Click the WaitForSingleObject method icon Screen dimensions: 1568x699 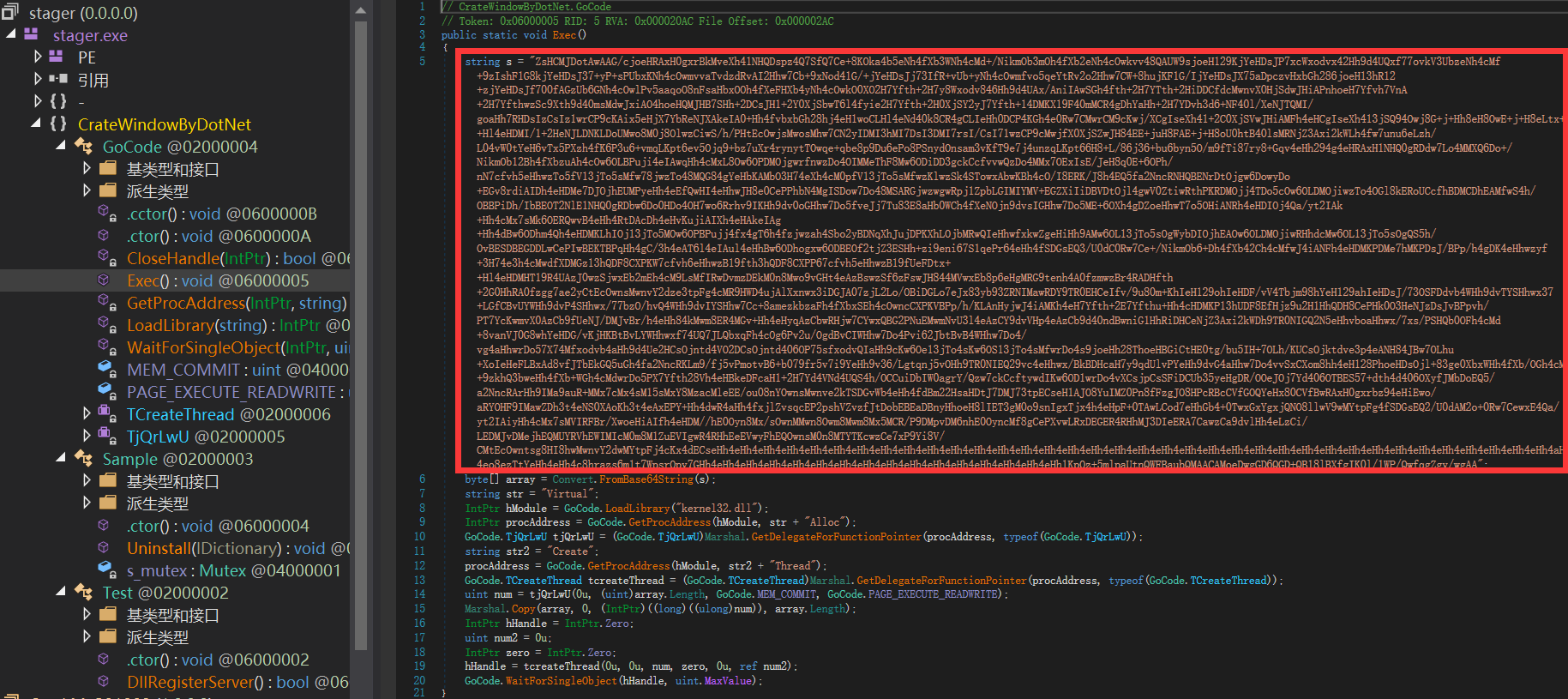coord(106,346)
